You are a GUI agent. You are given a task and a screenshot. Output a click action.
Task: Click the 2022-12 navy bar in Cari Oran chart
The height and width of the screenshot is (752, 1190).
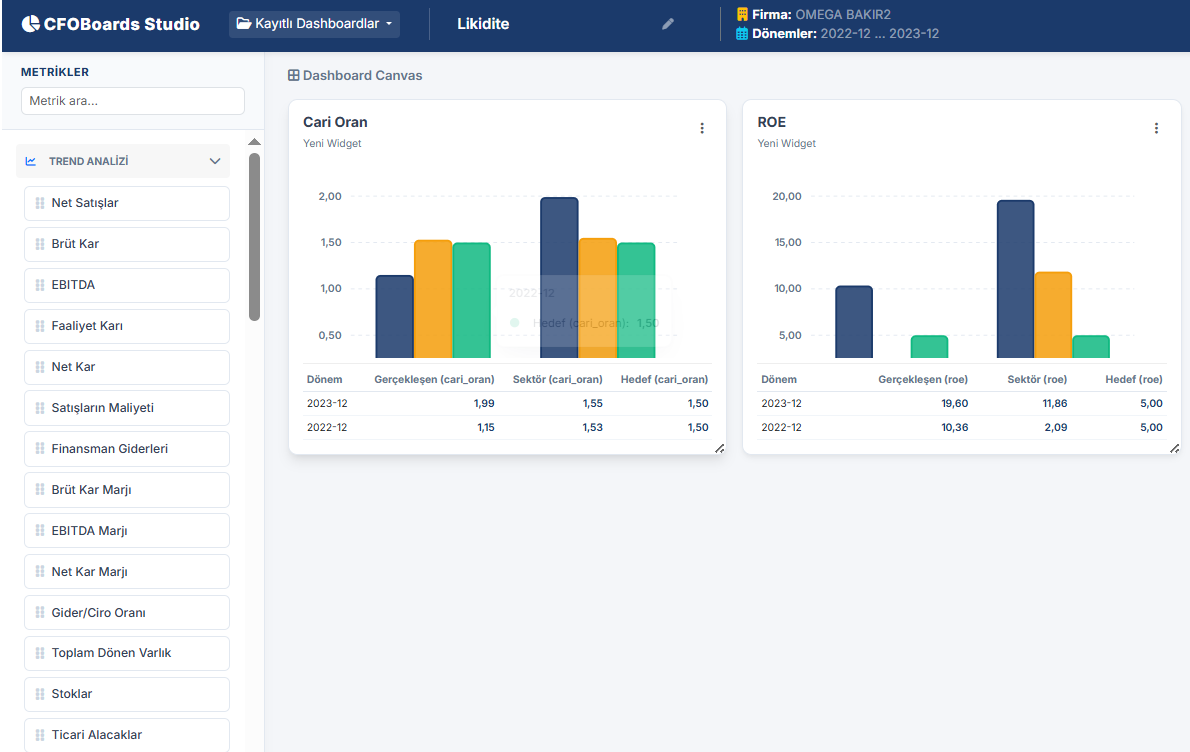395,316
